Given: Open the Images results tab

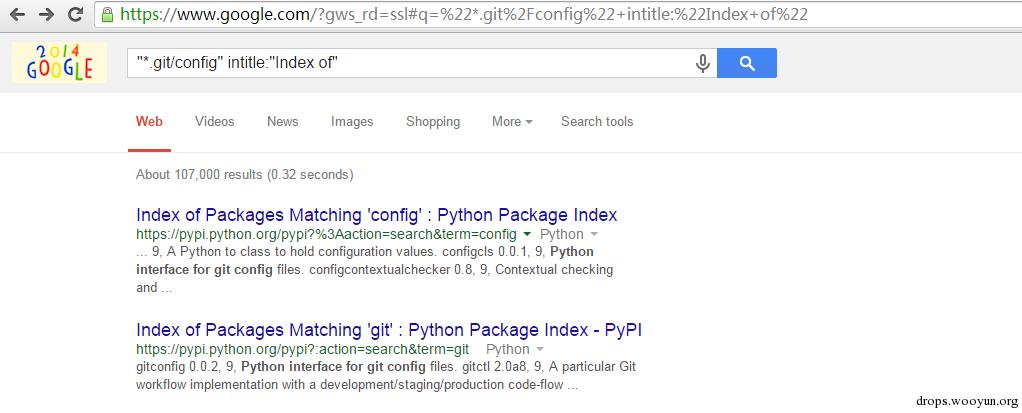Looking at the screenshot, I should 352,122.
